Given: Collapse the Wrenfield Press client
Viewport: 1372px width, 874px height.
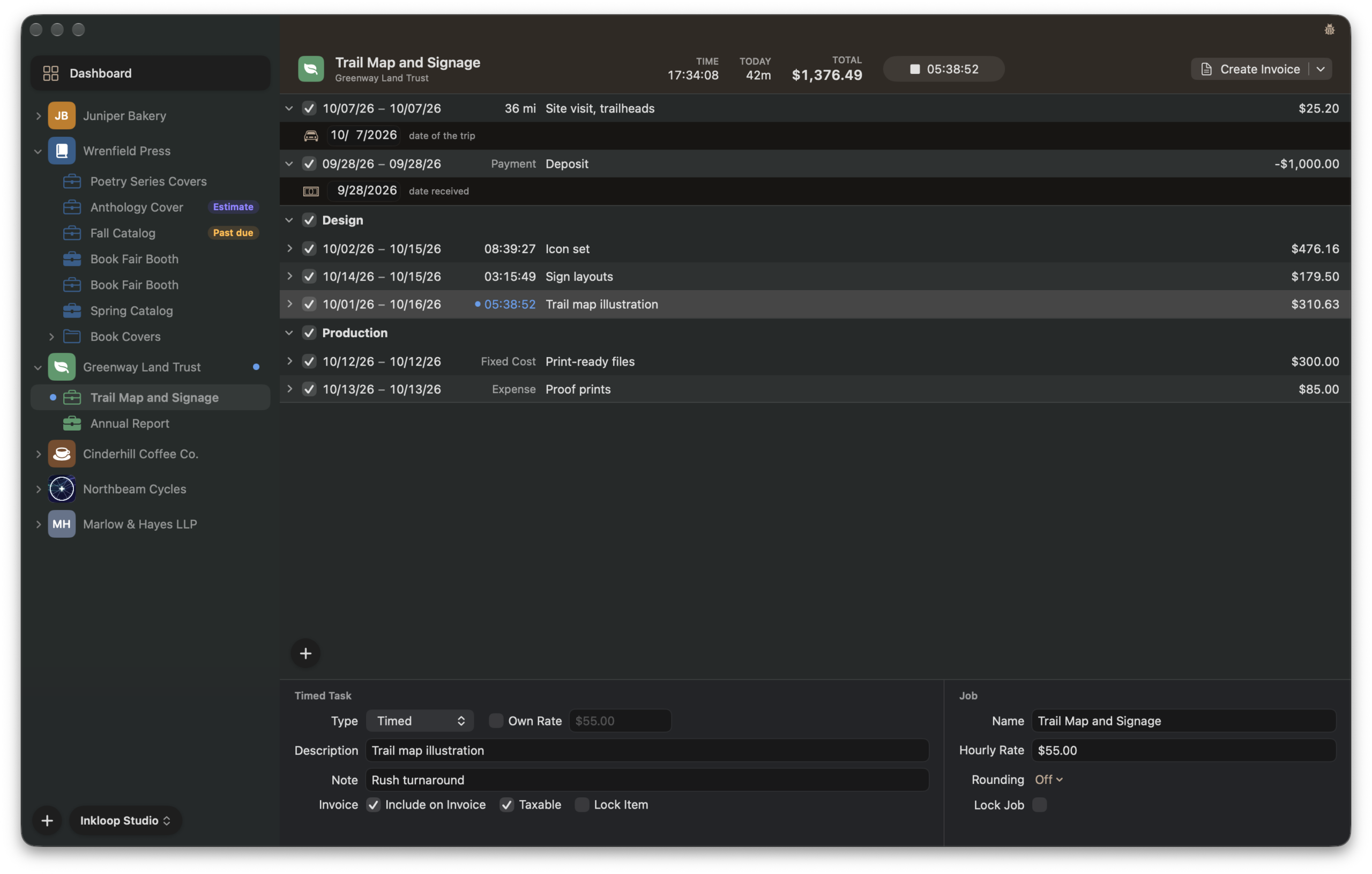Looking at the screenshot, I should (38, 151).
